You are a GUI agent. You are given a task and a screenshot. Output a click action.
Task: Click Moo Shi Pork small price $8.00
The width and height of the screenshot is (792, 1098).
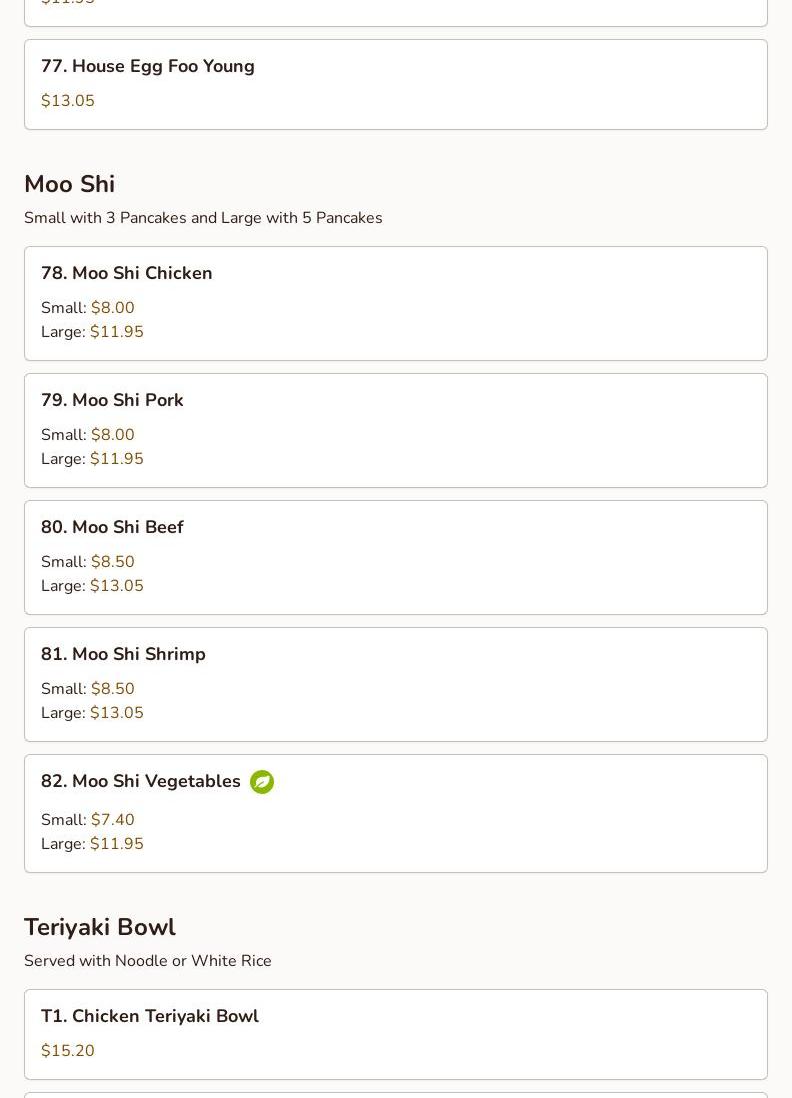click(113, 435)
